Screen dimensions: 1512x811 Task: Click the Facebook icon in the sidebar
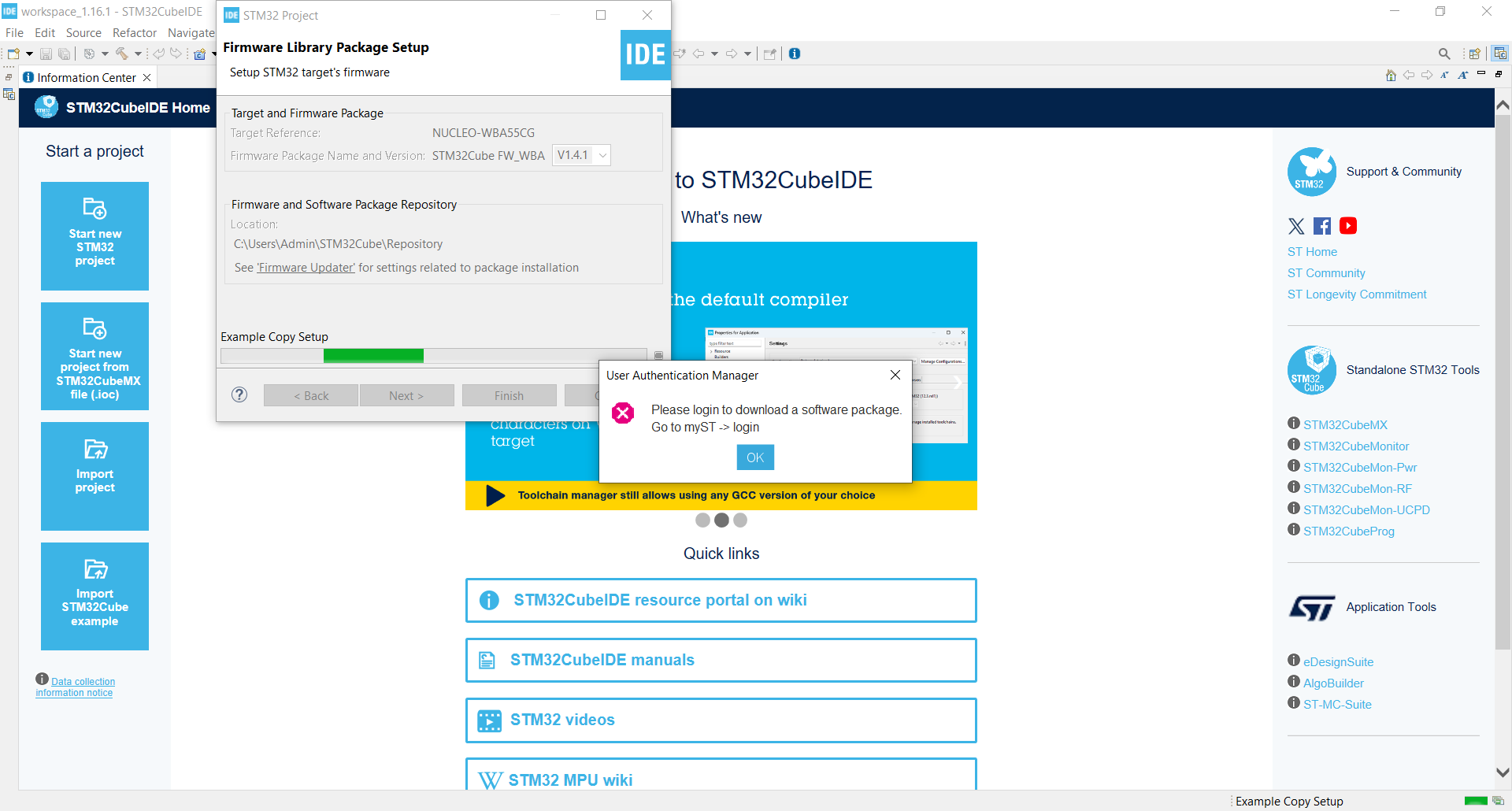click(1322, 226)
